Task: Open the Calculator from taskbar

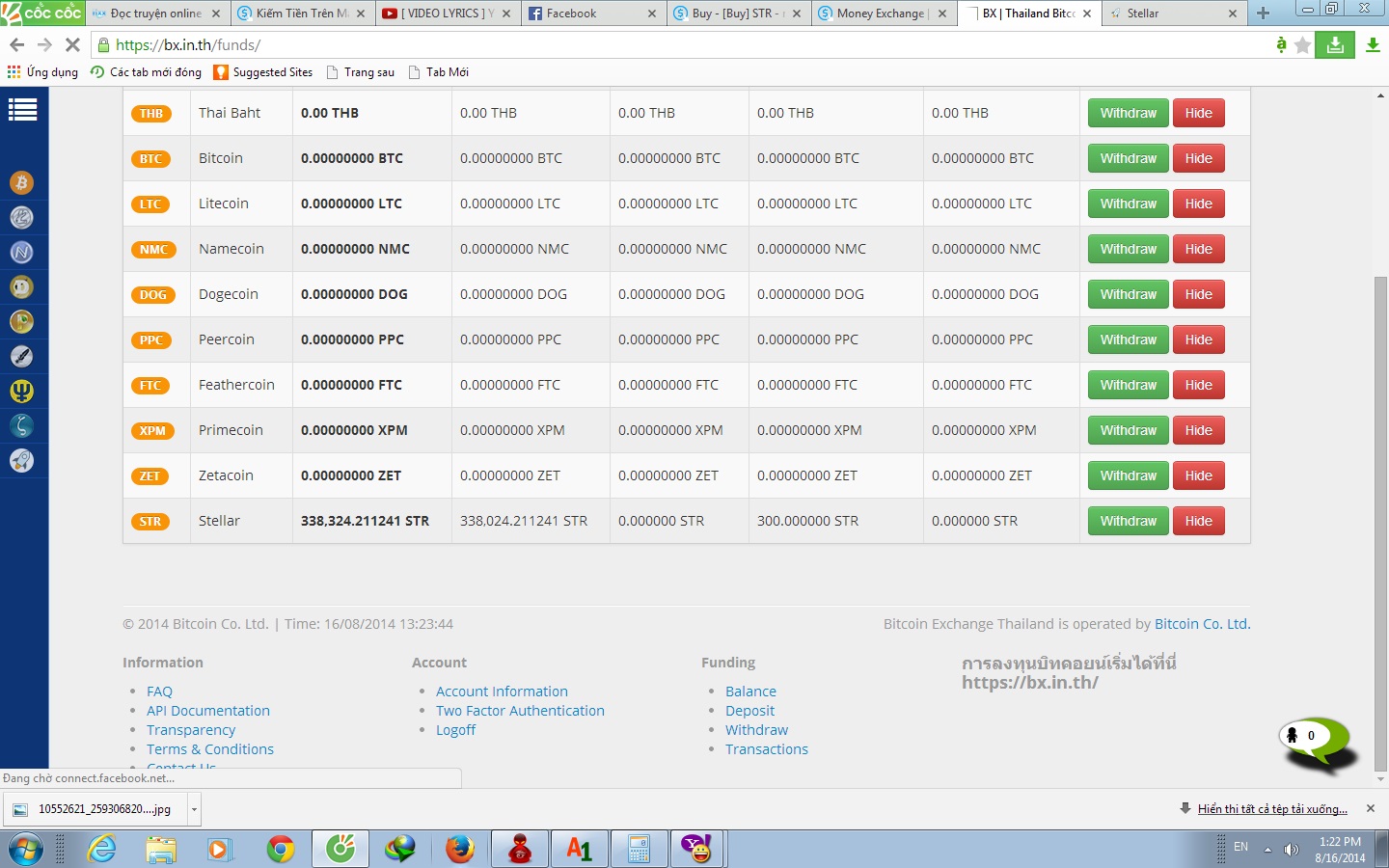Action: point(638,850)
